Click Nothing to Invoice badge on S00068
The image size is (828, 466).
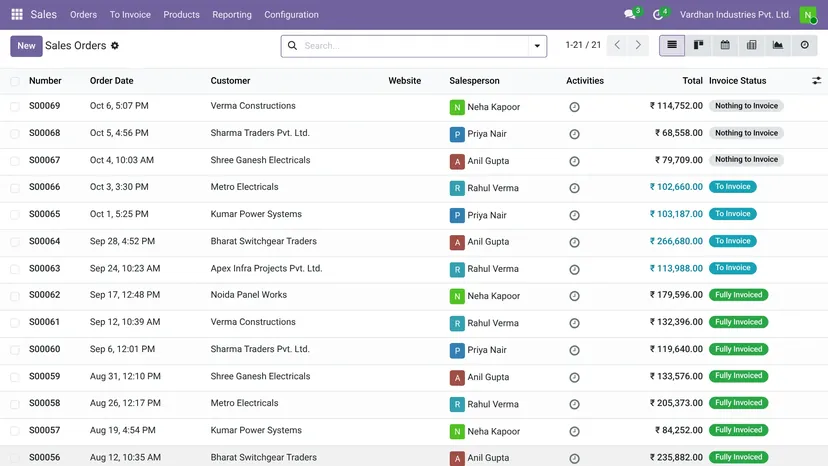746,133
